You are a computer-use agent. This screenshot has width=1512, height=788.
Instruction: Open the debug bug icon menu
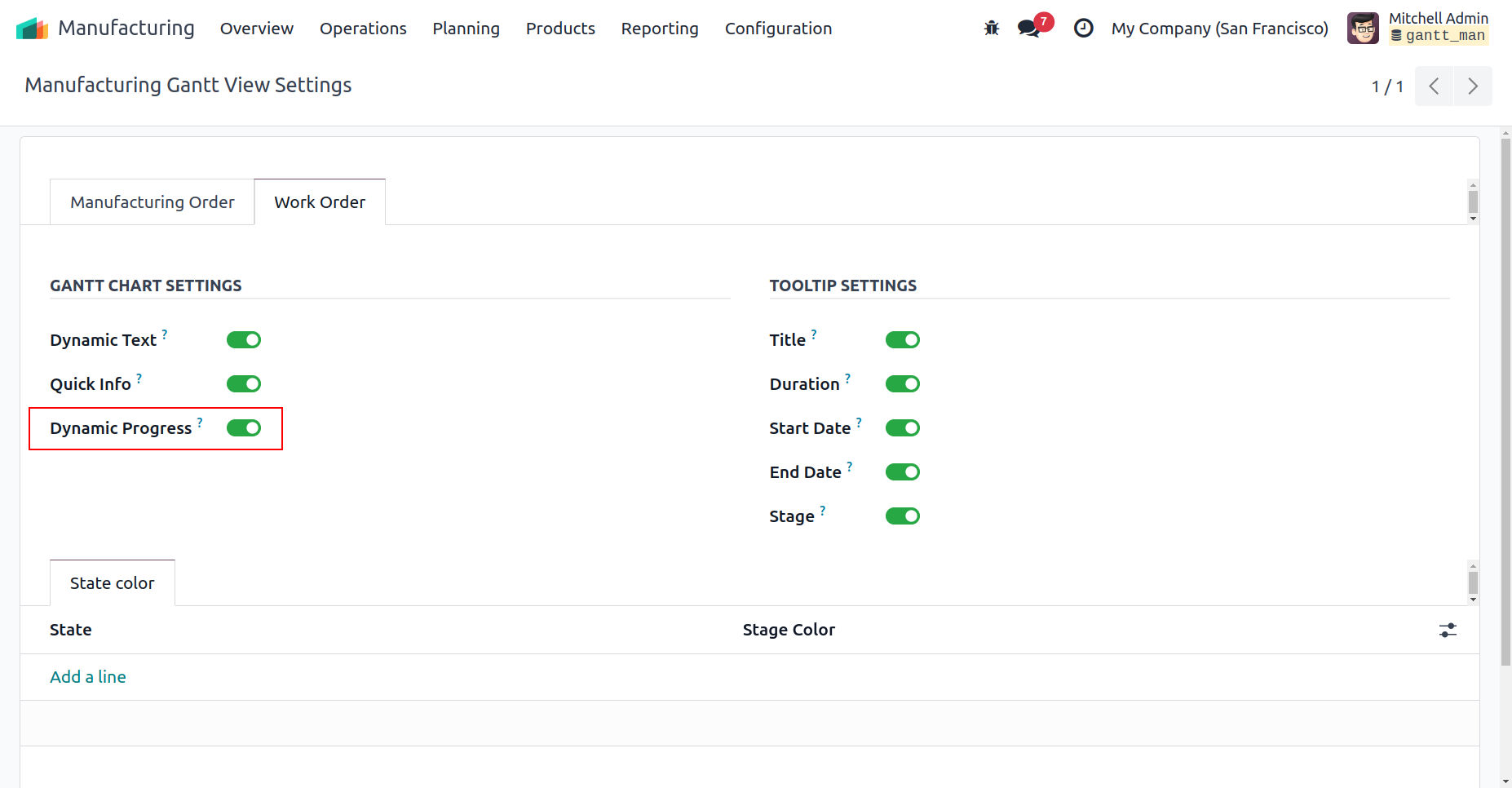pos(991,29)
